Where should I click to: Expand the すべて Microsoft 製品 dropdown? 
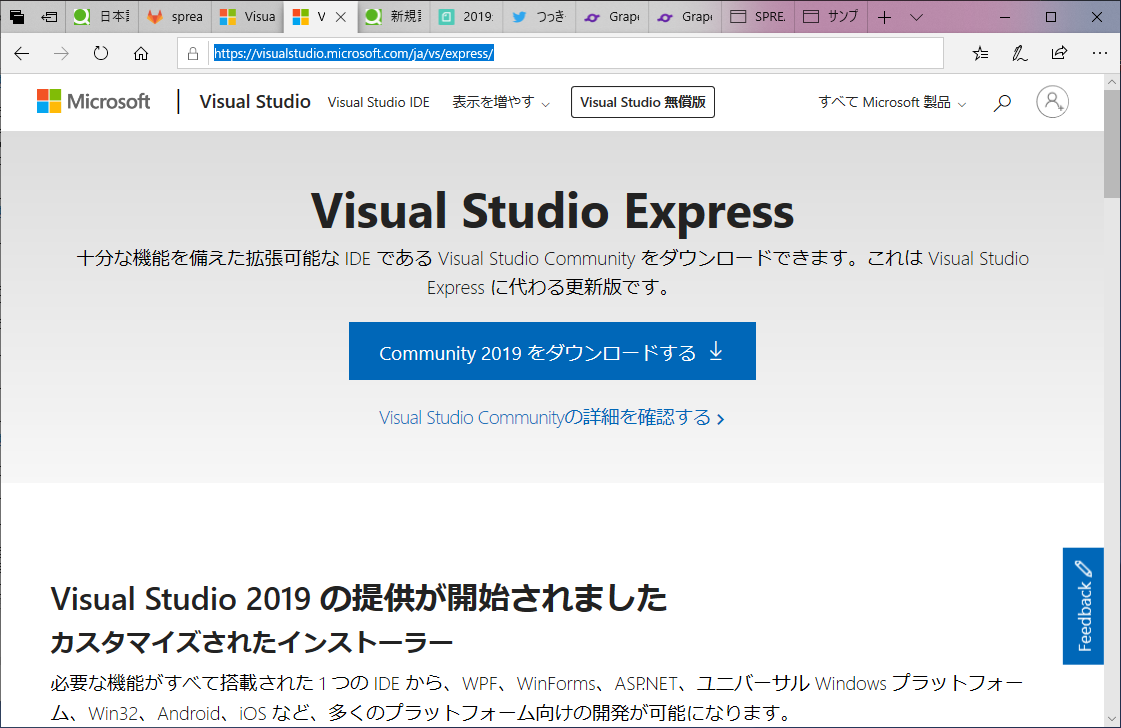click(889, 101)
